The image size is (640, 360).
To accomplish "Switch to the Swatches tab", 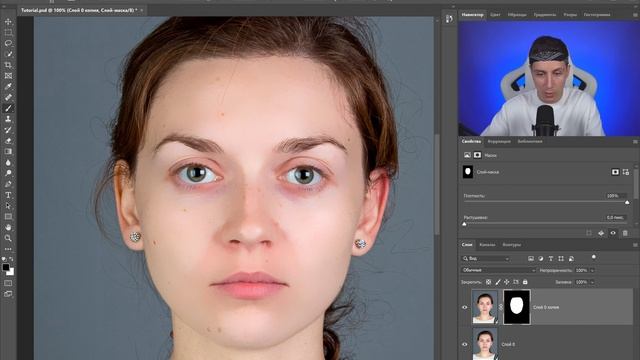I will (517, 15).
